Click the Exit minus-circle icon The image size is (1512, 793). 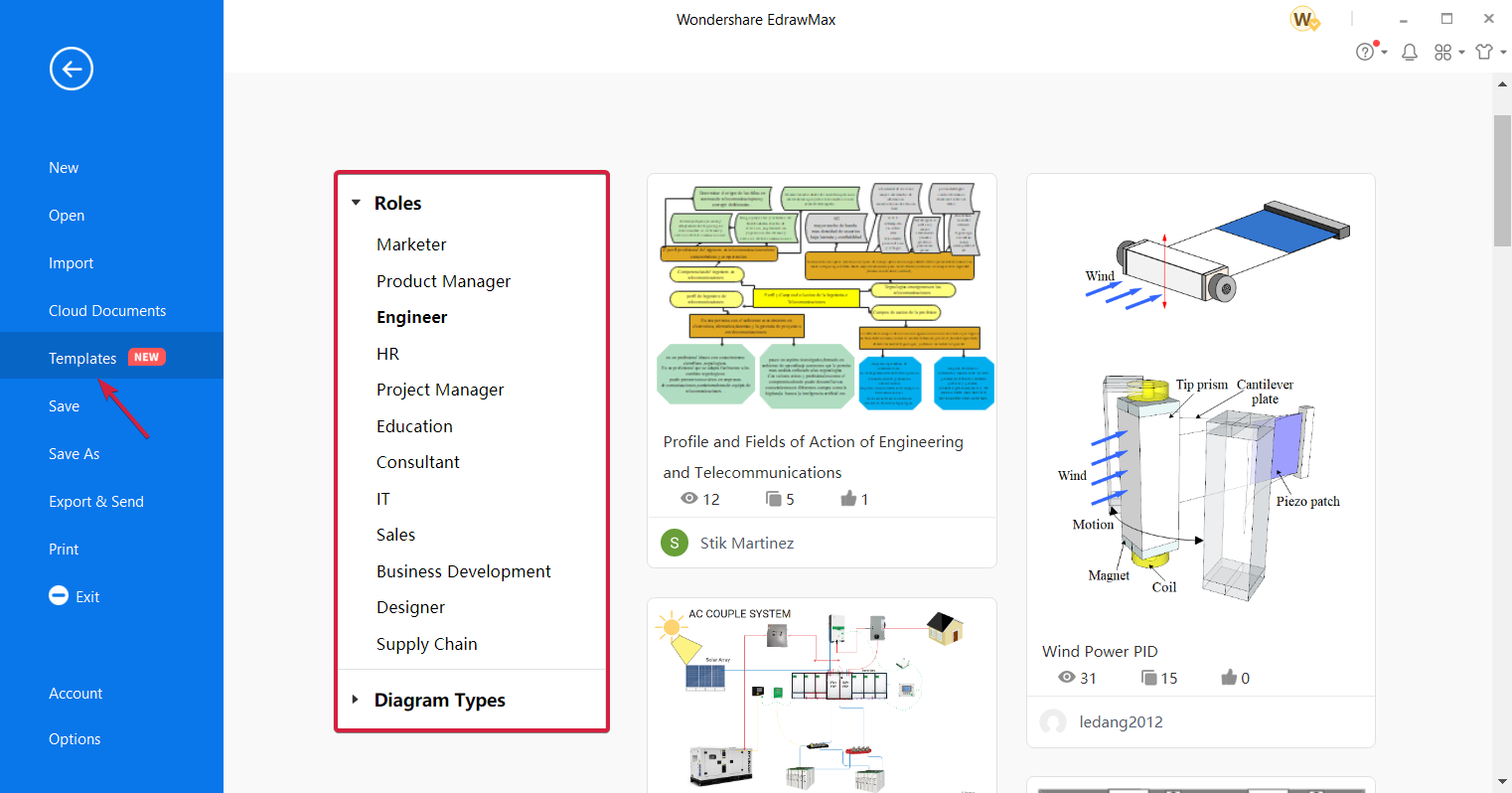[x=59, y=595]
